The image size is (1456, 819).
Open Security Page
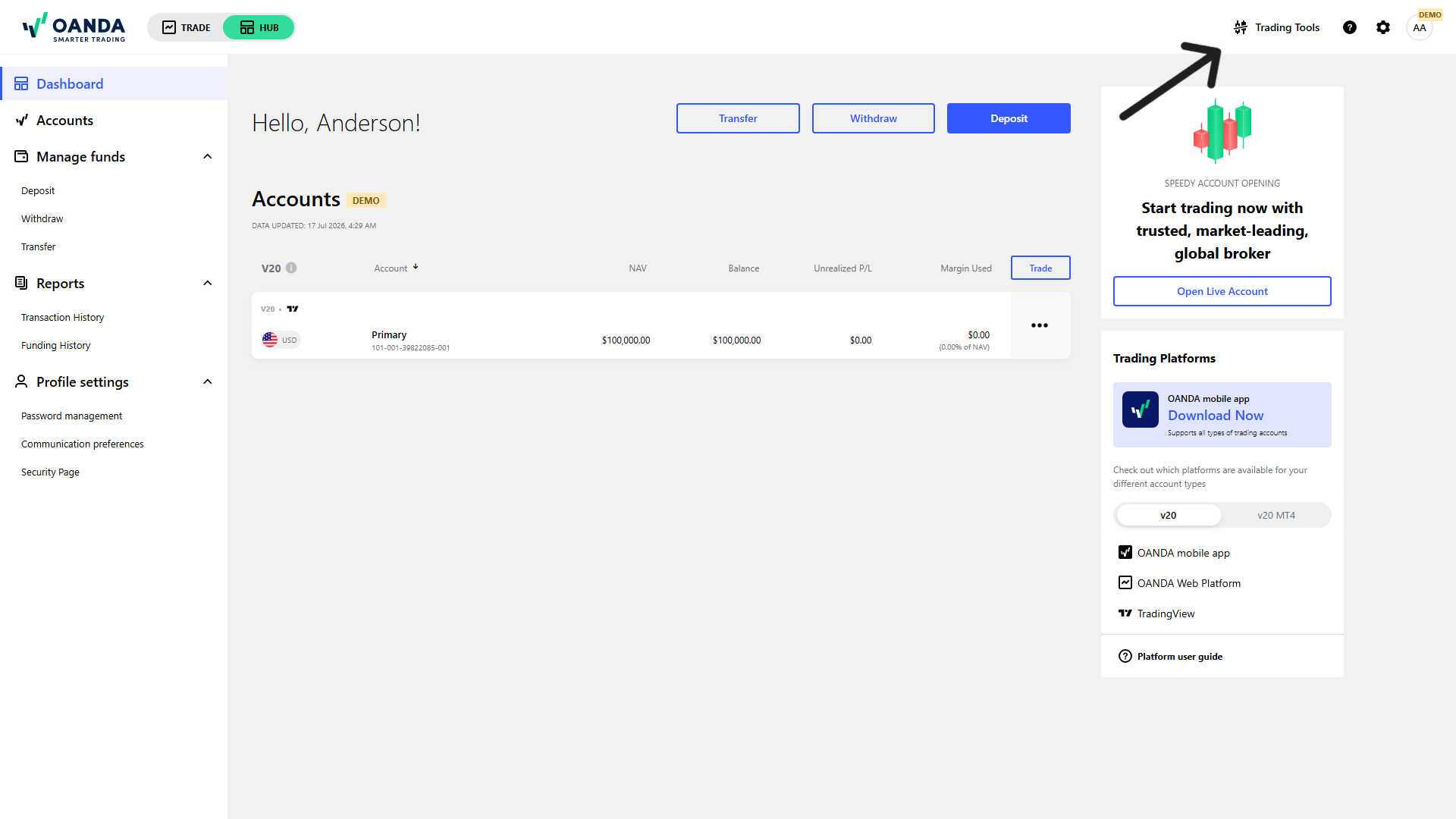click(x=51, y=472)
